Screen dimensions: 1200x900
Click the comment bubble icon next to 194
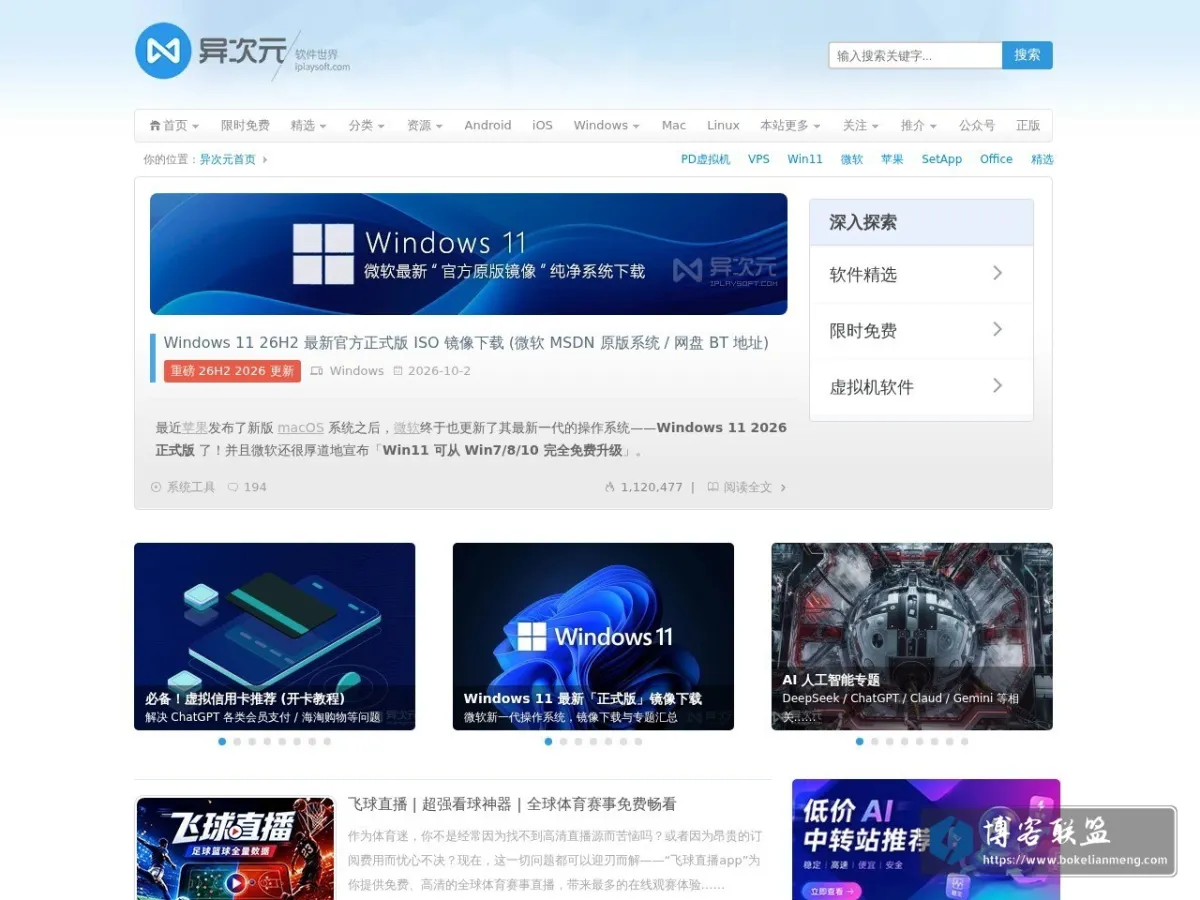point(233,487)
